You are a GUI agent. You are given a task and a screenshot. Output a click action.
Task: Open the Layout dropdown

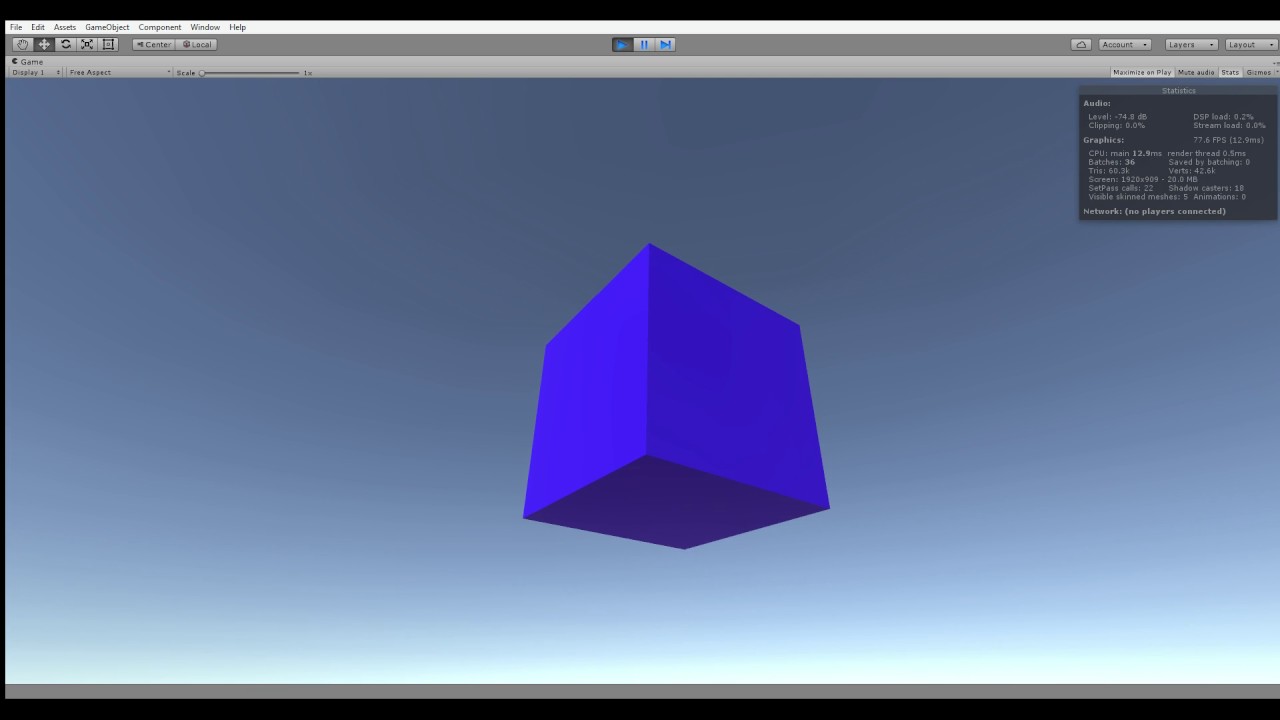pyautogui.click(x=1251, y=44)
